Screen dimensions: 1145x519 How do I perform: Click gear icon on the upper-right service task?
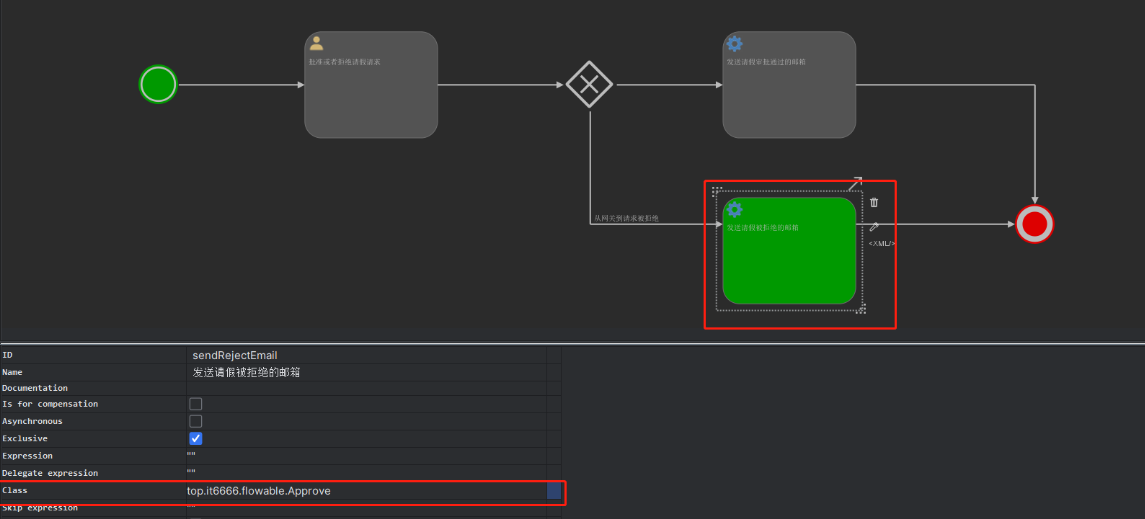click(734, 43)
